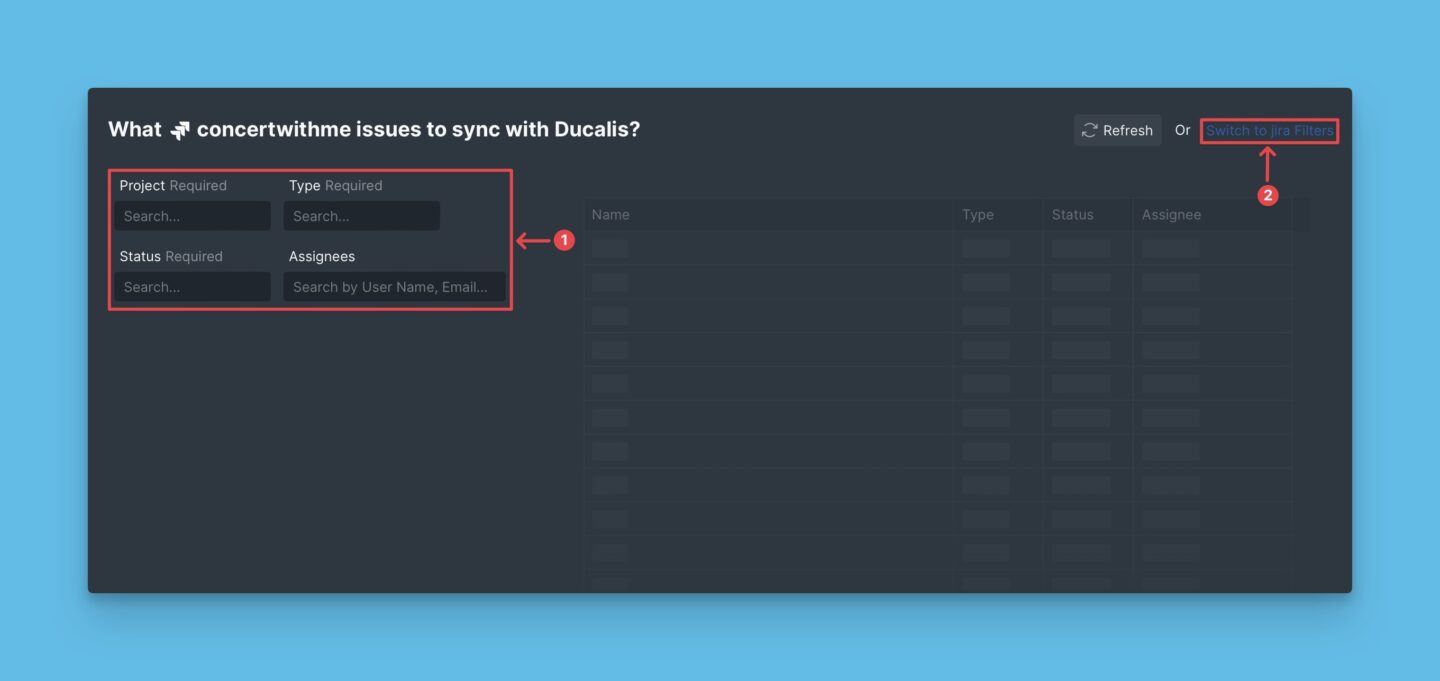Focus the Assignees search by user name field
1440x681 pixels.
[394, 287]
